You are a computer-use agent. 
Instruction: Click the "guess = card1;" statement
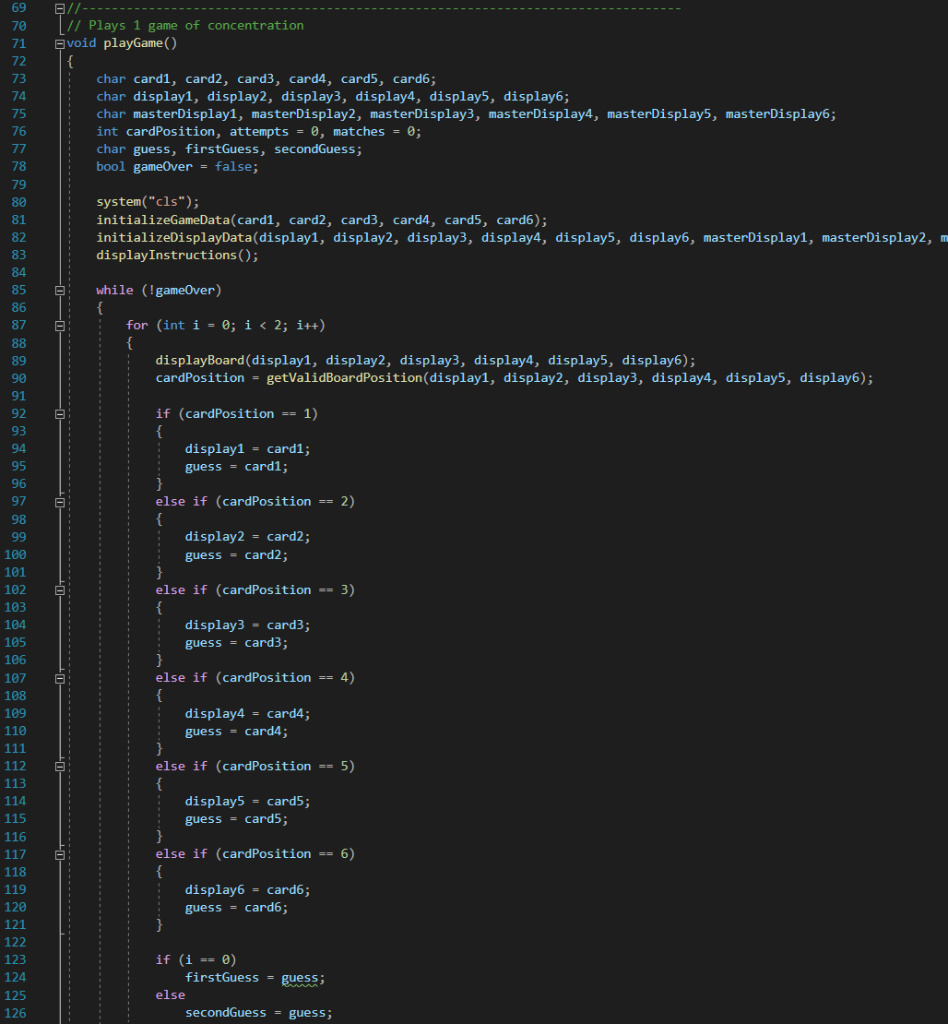coord(236,466)
